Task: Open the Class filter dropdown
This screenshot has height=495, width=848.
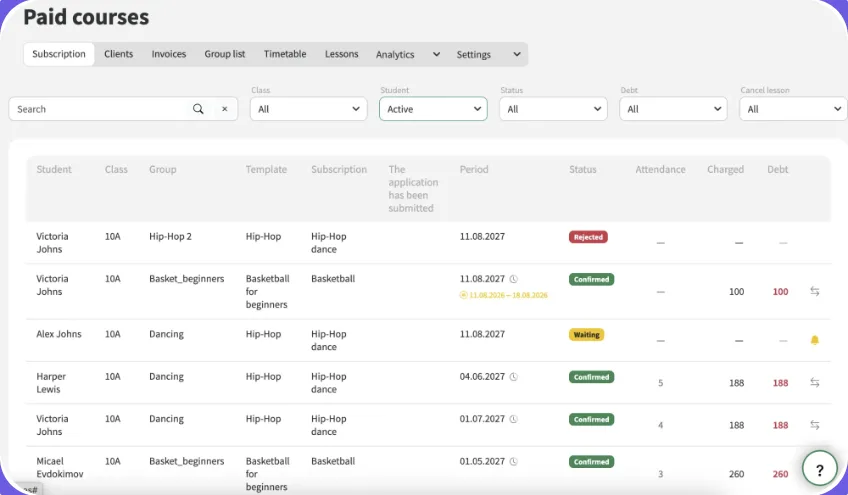Action: coord(308,109)
